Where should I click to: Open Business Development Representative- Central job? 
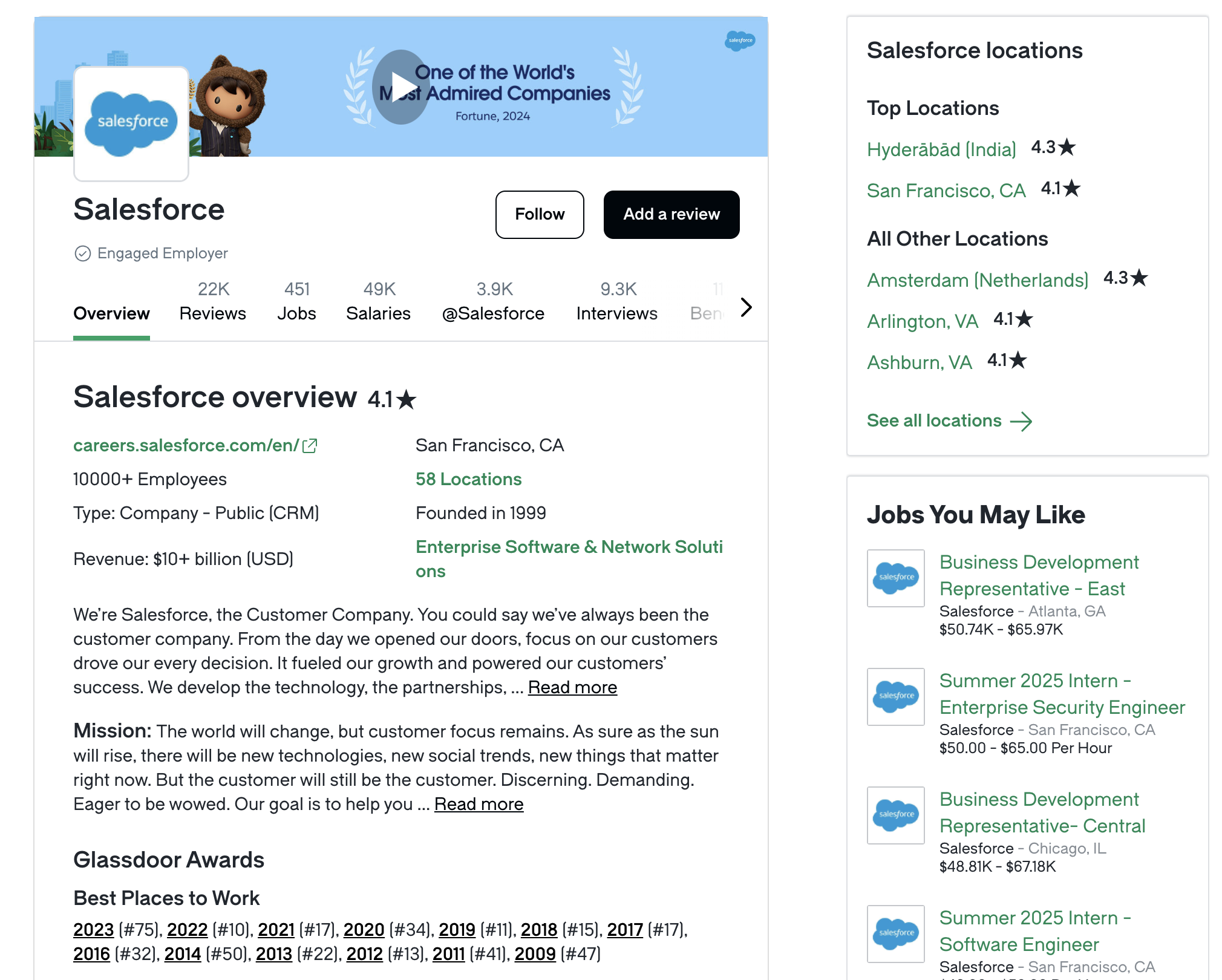click(x=1043, y=813)
